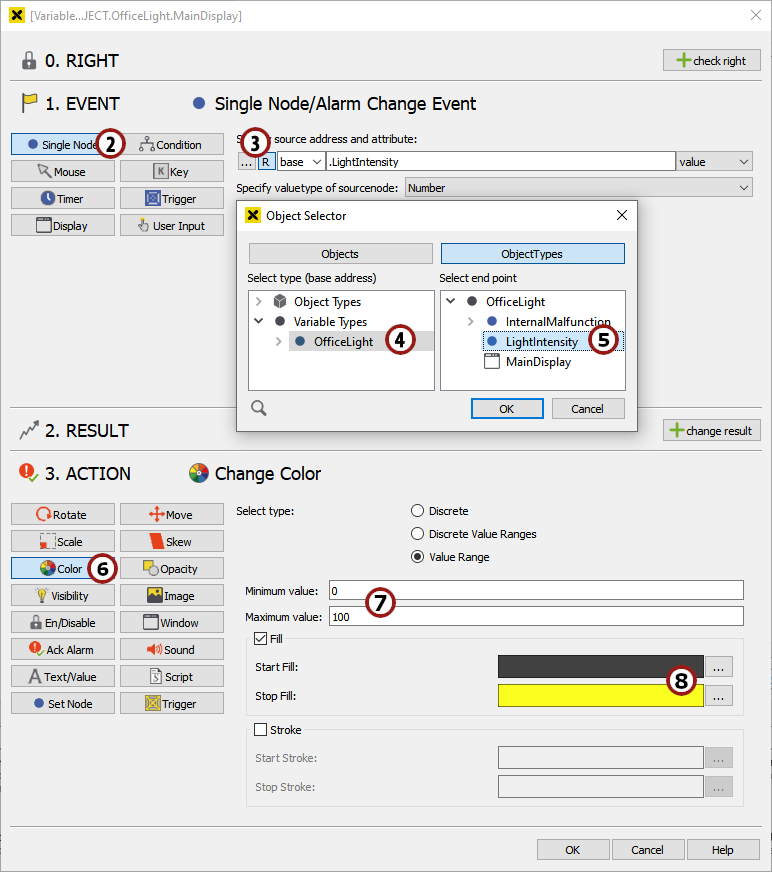Expand the InternalMalfunction tree node
The width and height of the screenshot is (772, 872).
[x=470, y=322]
